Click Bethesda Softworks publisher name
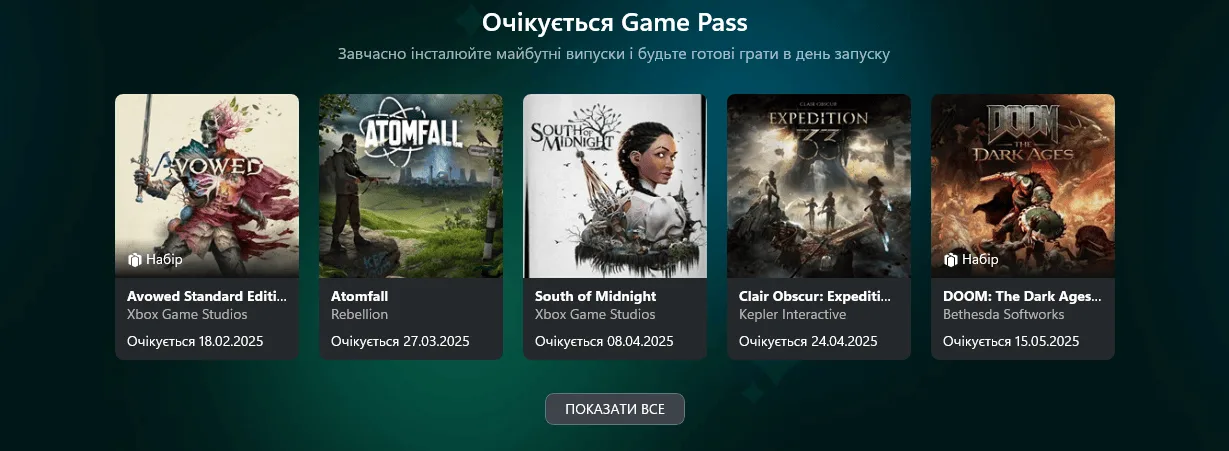Image resolution: width=1229 pixels, height=451 pixels. click(x=1003, y=314)
